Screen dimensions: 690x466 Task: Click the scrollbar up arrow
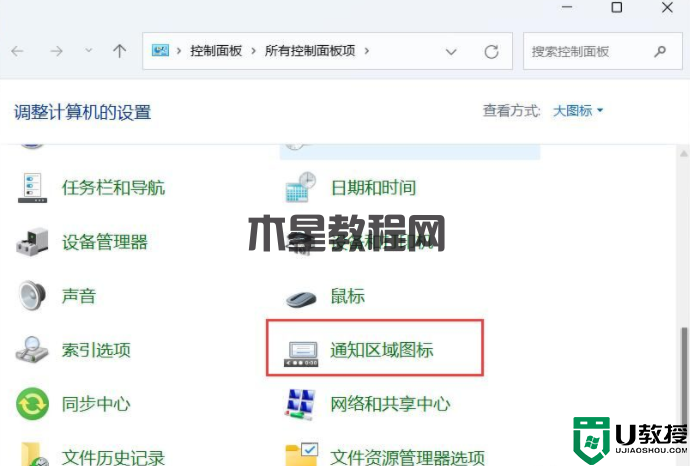(684, 154)
